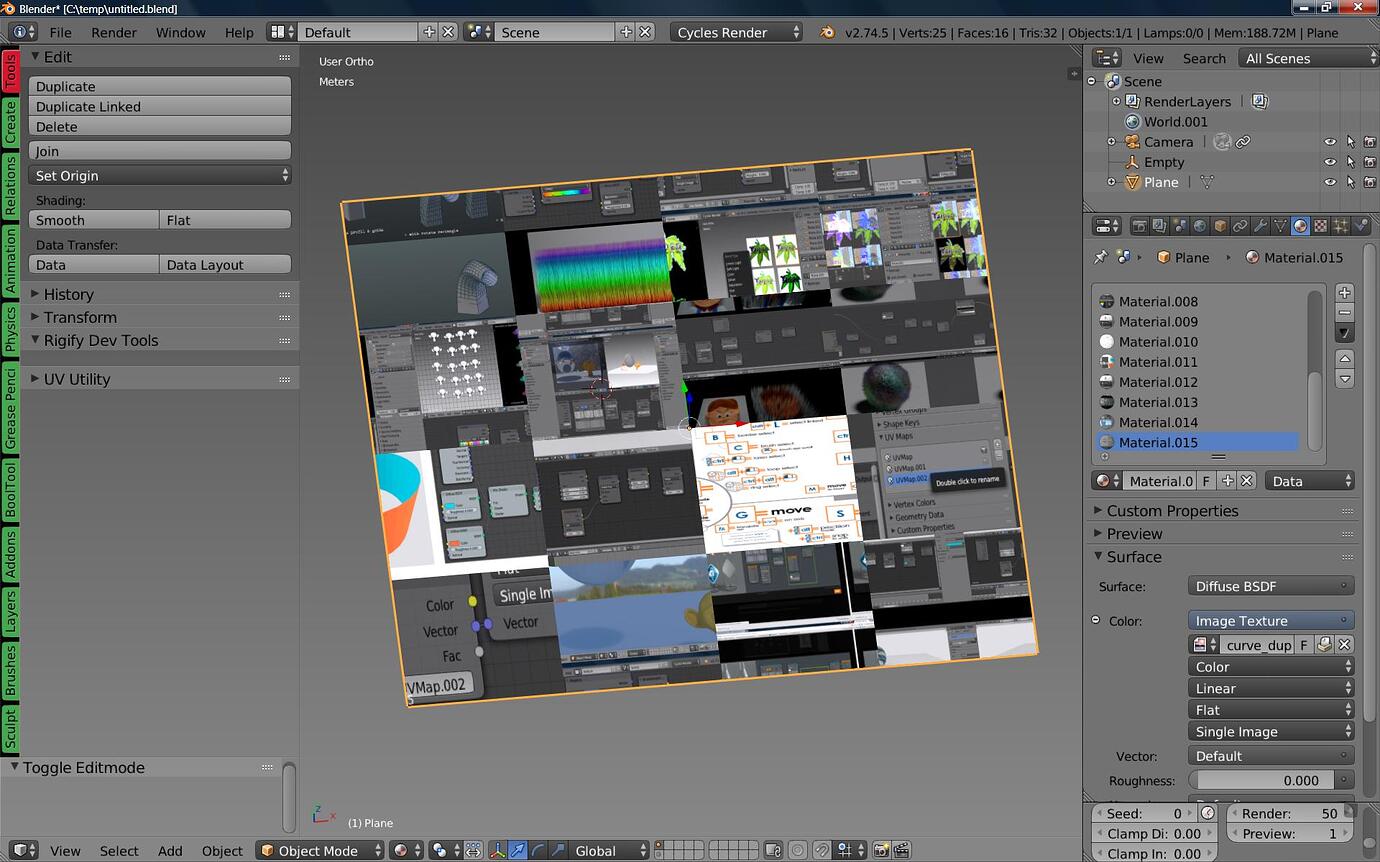Open the Object Data tab (triangle mesh)

coord(1280,226)
